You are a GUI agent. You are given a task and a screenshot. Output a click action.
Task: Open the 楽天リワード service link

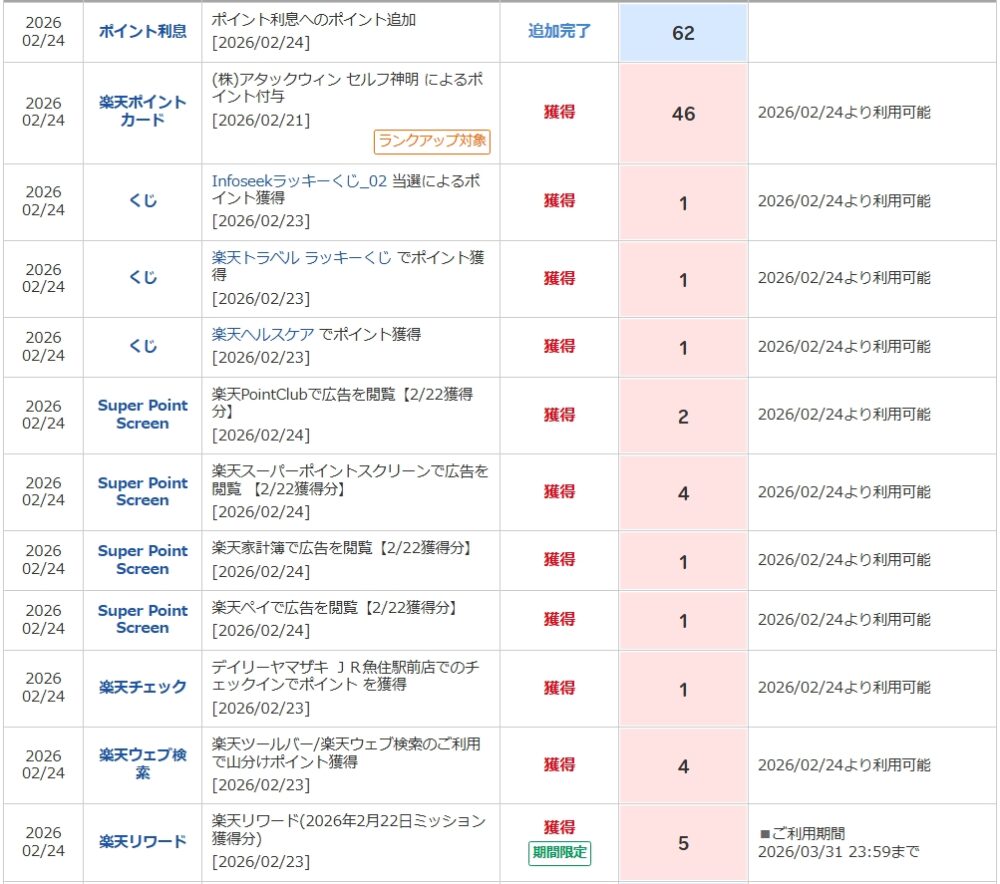[x=142, y=841]
